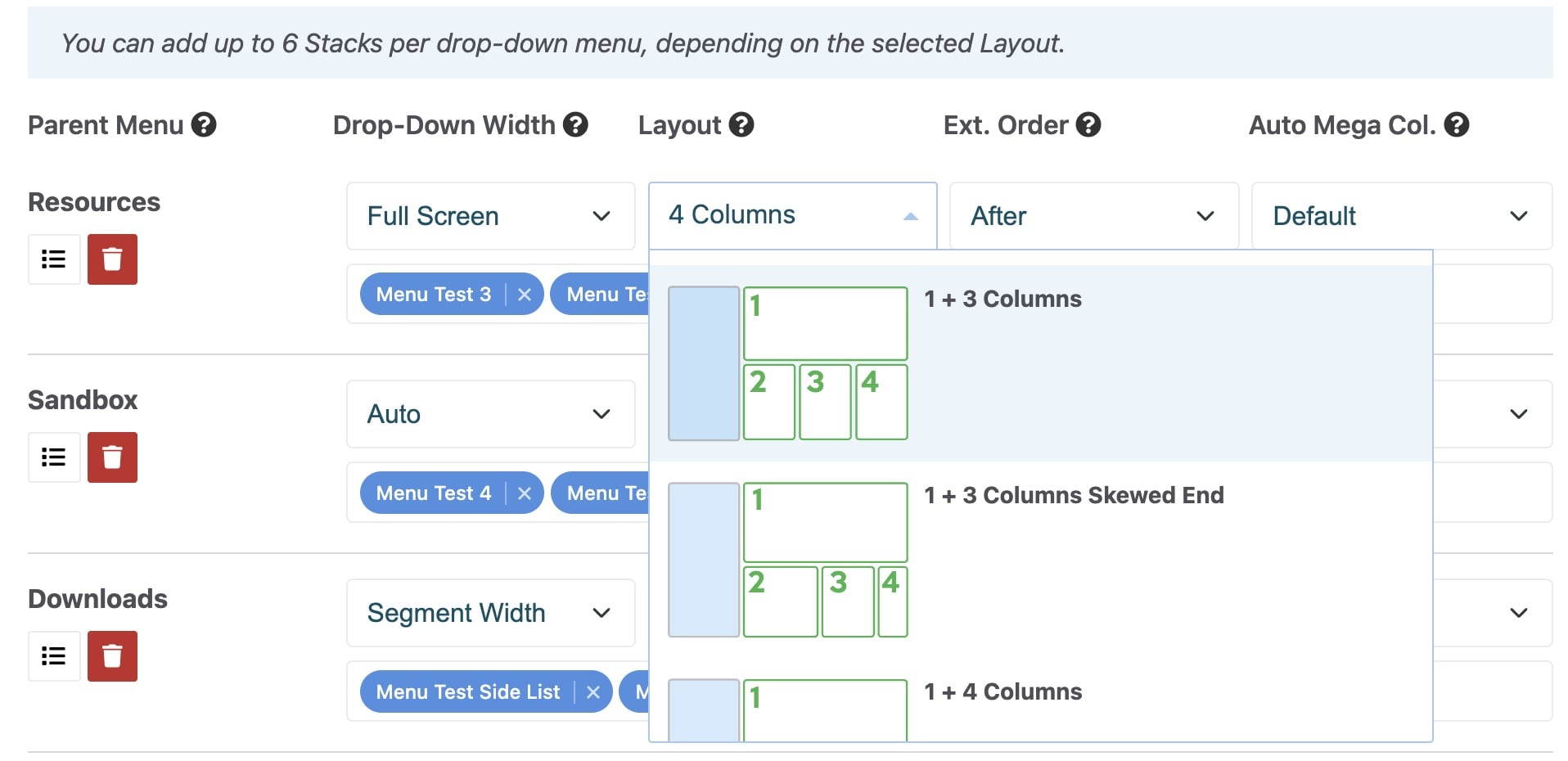Expand the After order dropdown
The width and height of the screenshot is (1568, 761).
click(x=1093, y=216)
